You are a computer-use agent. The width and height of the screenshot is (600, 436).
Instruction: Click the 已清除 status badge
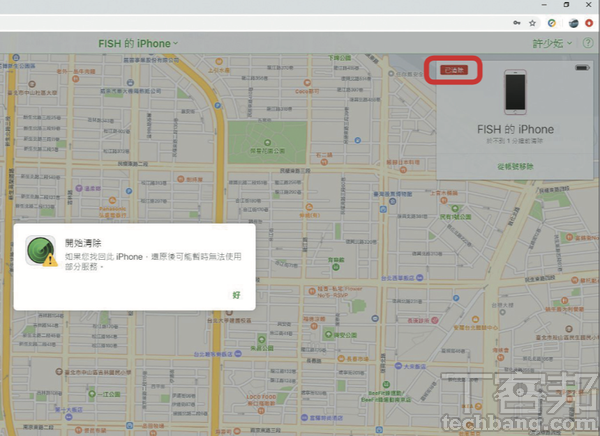(454, 70)
